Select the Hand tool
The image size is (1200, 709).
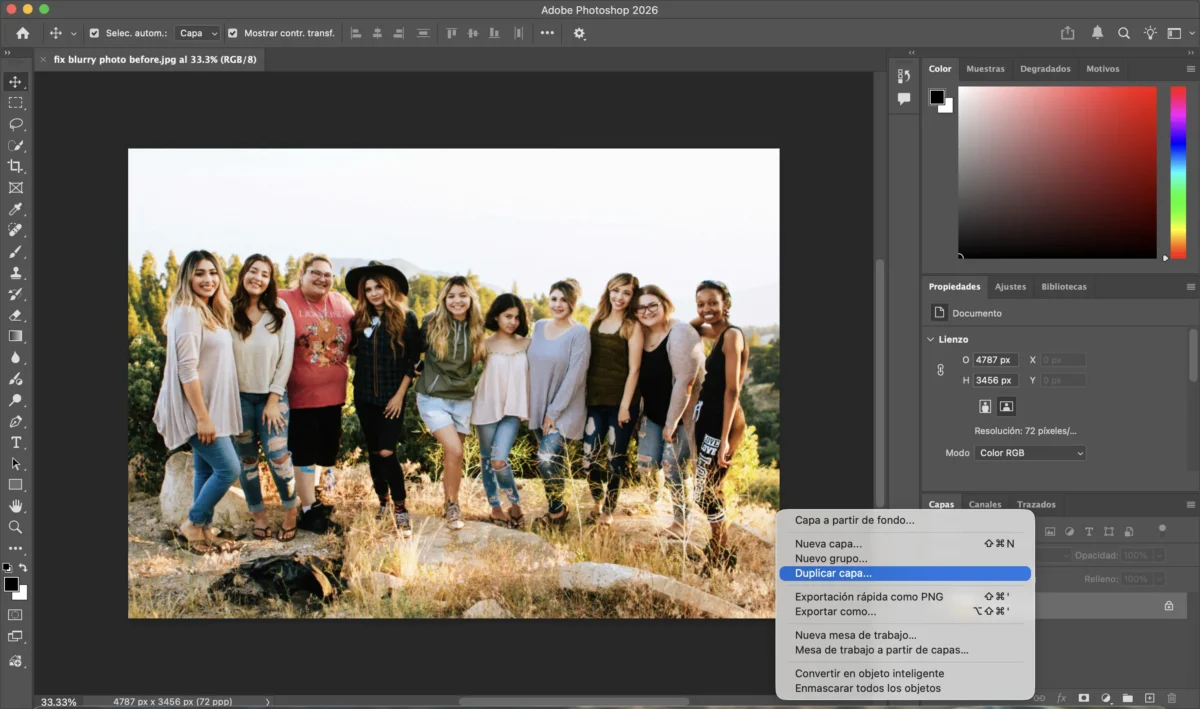point(15,506)
